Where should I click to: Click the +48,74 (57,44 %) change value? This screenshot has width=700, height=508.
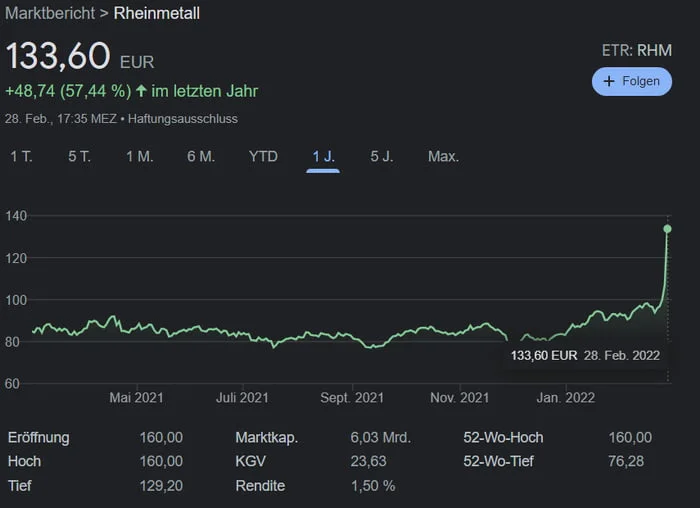coord(68,91)
